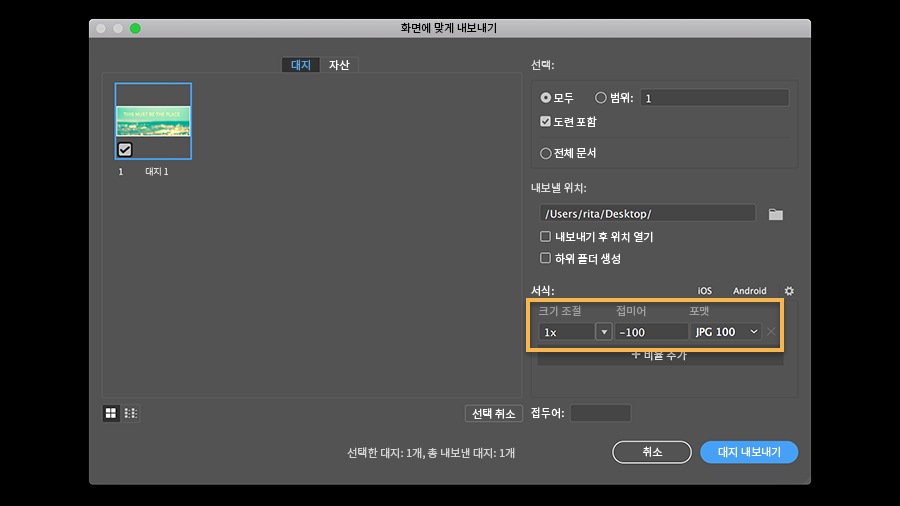Switch to large thumbnail grid view

[111, 413]
